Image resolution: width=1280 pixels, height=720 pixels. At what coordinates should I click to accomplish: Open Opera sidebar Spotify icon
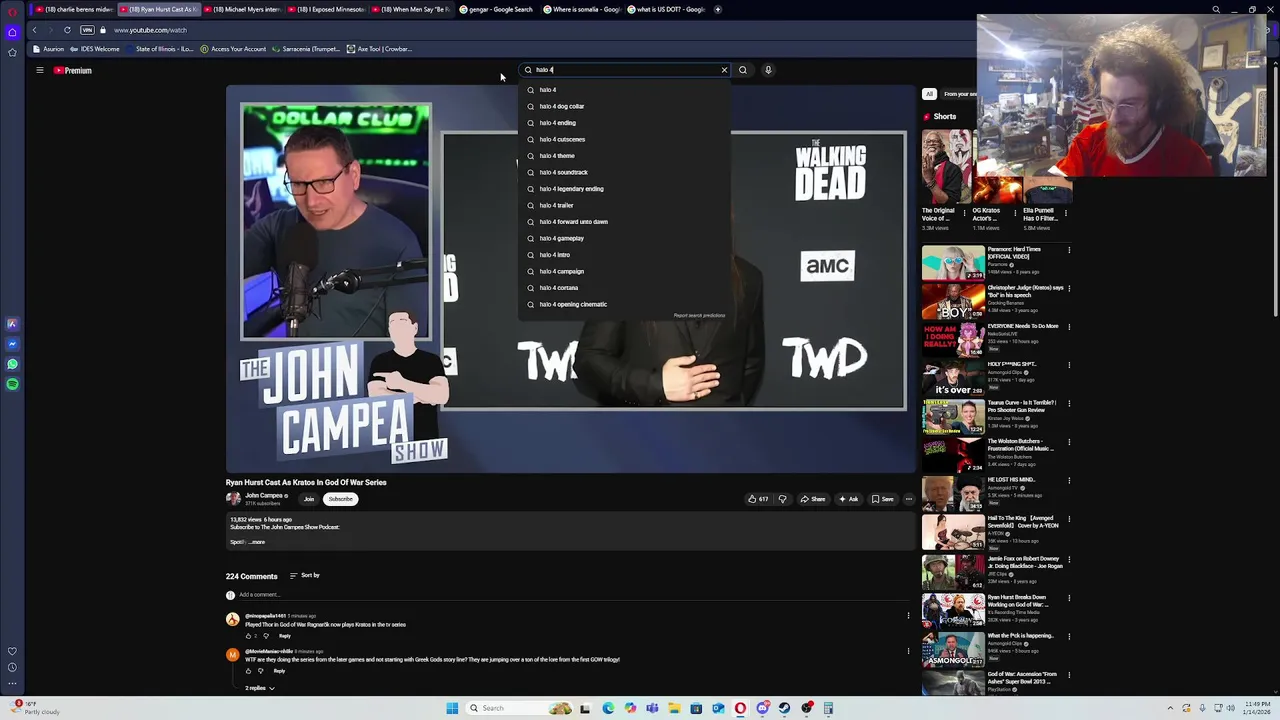pyautogui.click(x=12, y=384)
